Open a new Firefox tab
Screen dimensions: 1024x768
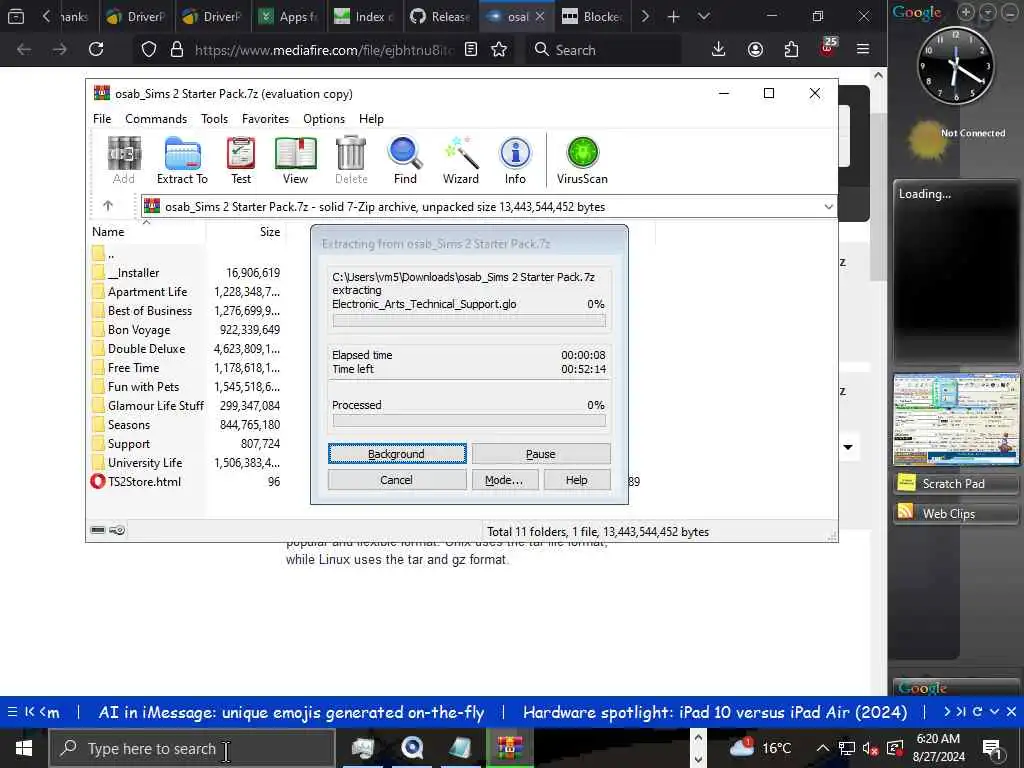673,16
